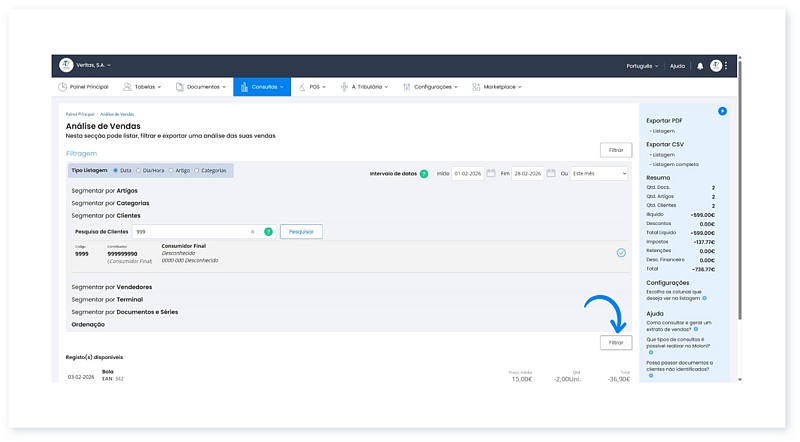Click the Pesquisar button
Image resolution: width=800 pixels, height=442 pixels.
tap(301, 231)
